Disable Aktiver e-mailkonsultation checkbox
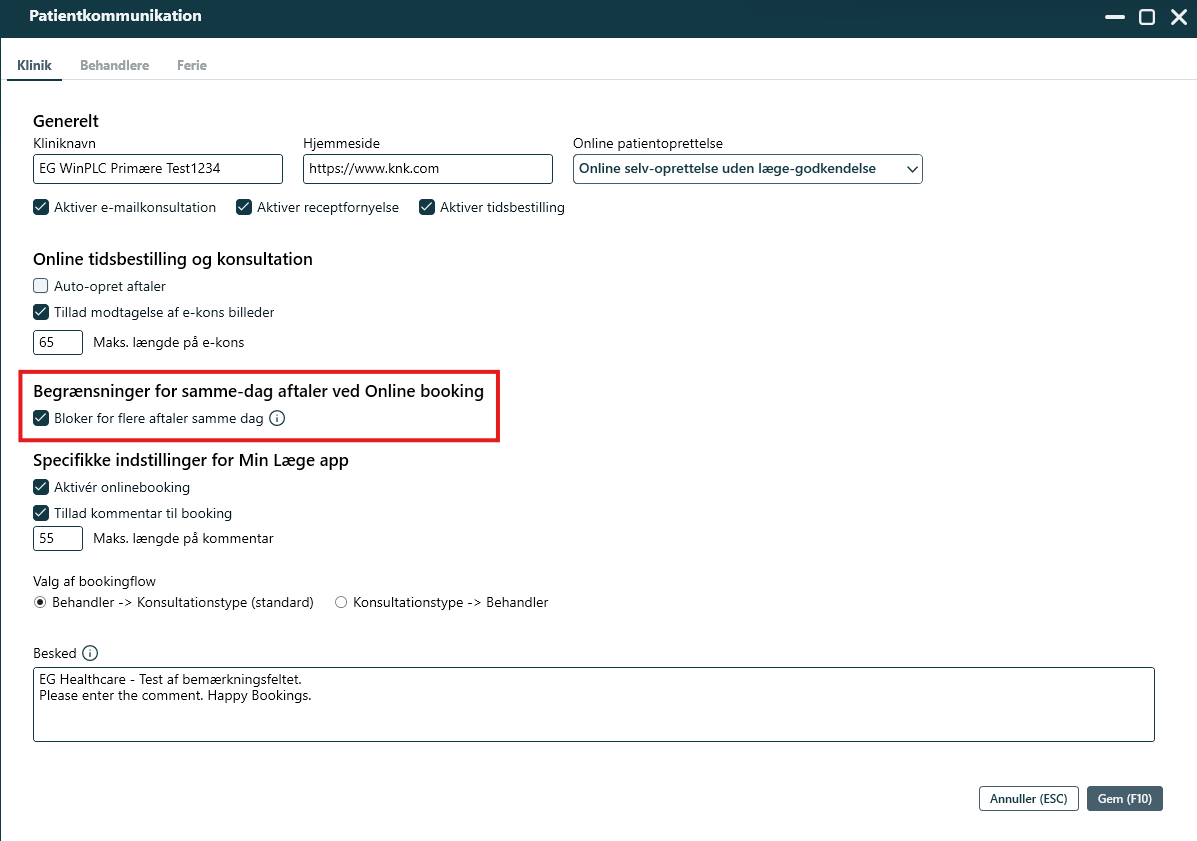This screenshot has width=1197, height=841. tap(41, 207)
